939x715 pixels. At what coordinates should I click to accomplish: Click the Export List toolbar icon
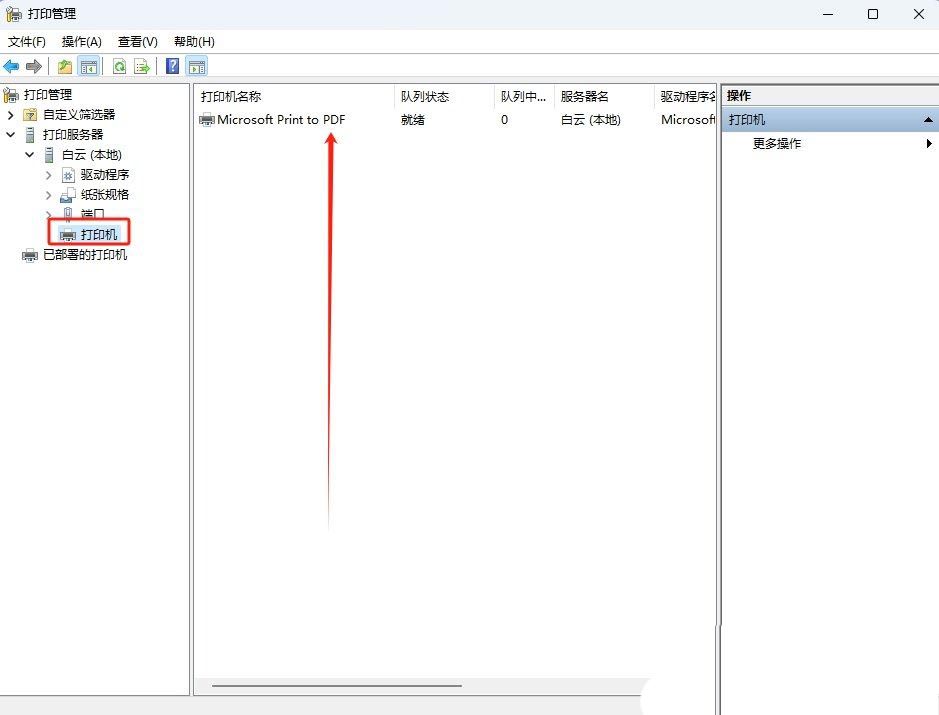pyautogui.click(x=142, y=66)
